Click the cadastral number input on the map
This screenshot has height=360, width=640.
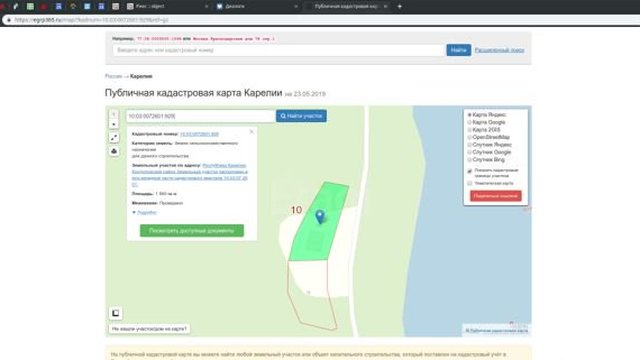point(200,116)
